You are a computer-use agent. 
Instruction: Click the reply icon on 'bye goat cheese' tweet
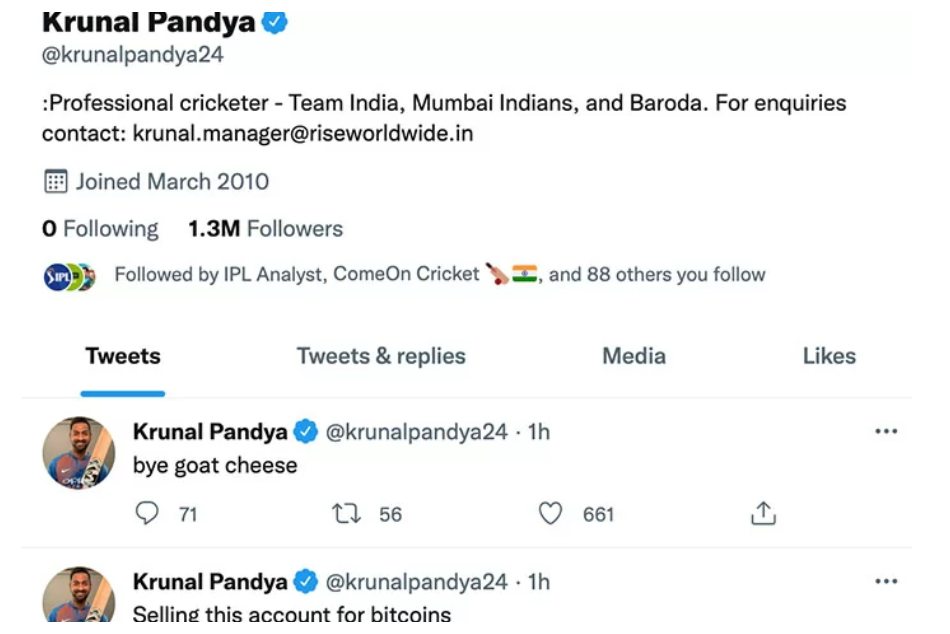coord(147,514)
